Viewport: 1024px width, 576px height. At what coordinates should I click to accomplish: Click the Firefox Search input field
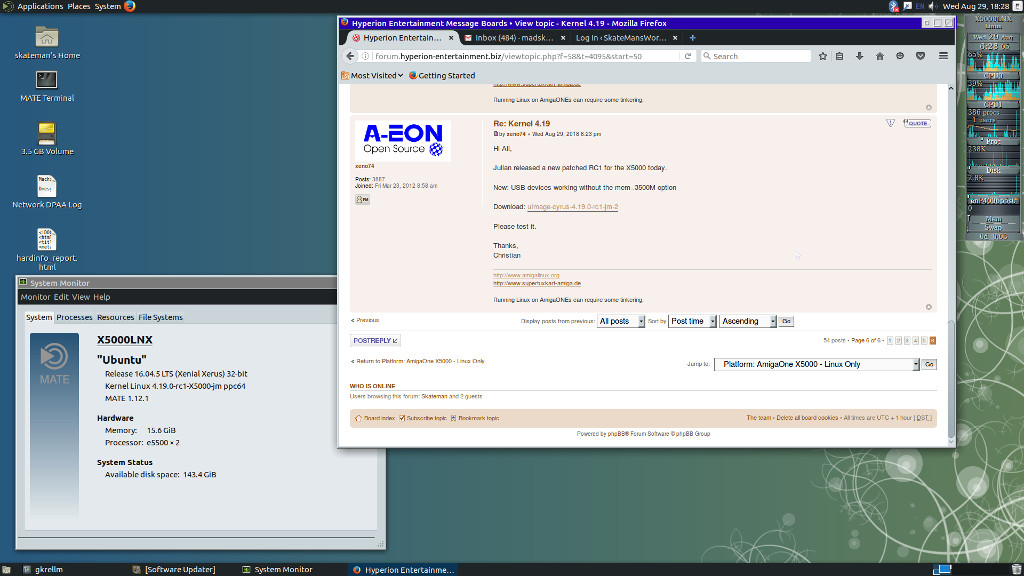coord(756,56)
